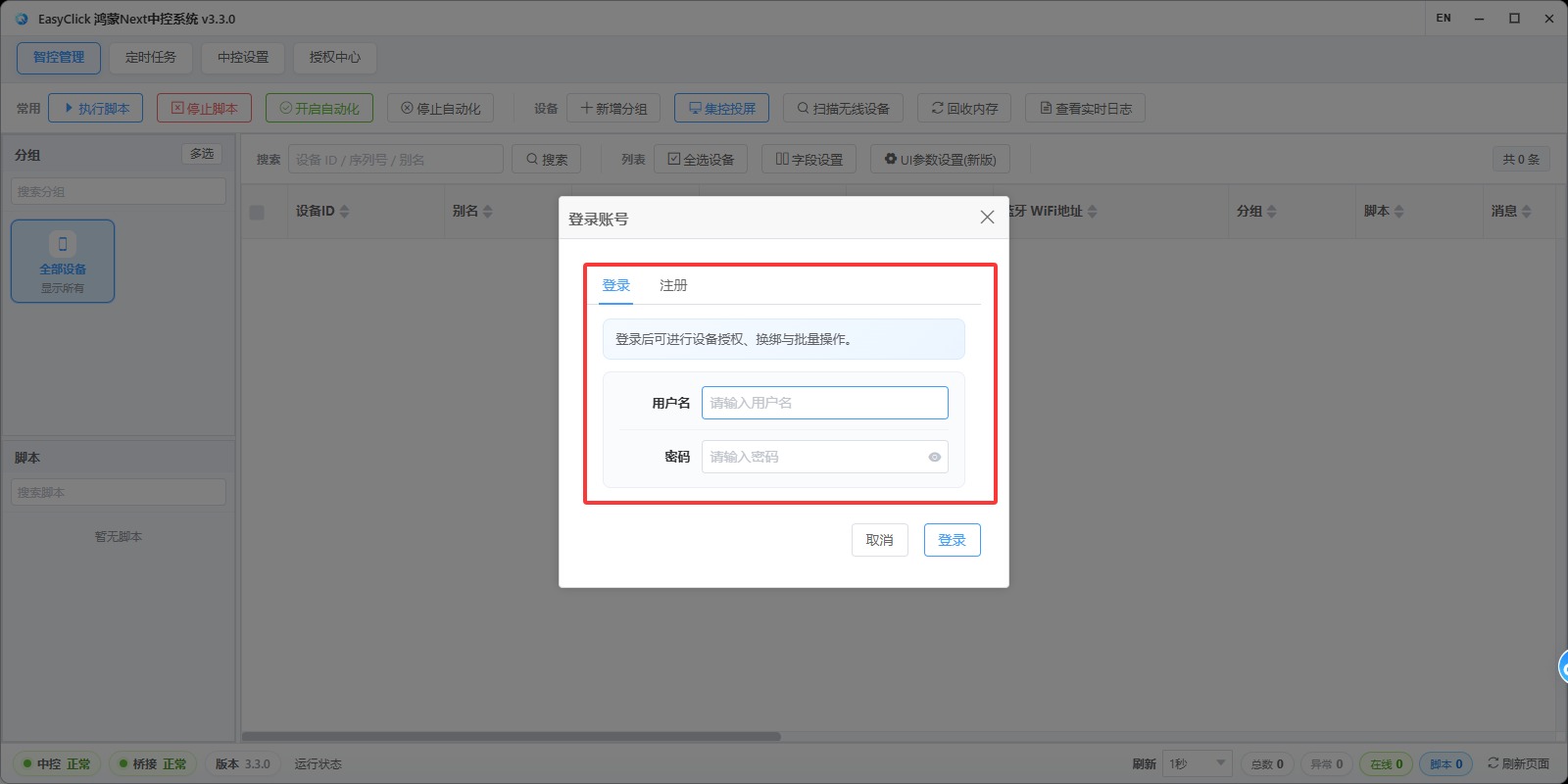Viewport: 1568px width, 784px height.
Task: Toggle password visibility eye icon
Action: 934,457
